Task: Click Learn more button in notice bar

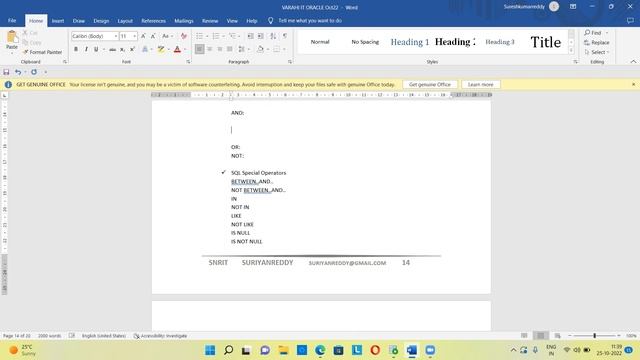Action: 480,84
